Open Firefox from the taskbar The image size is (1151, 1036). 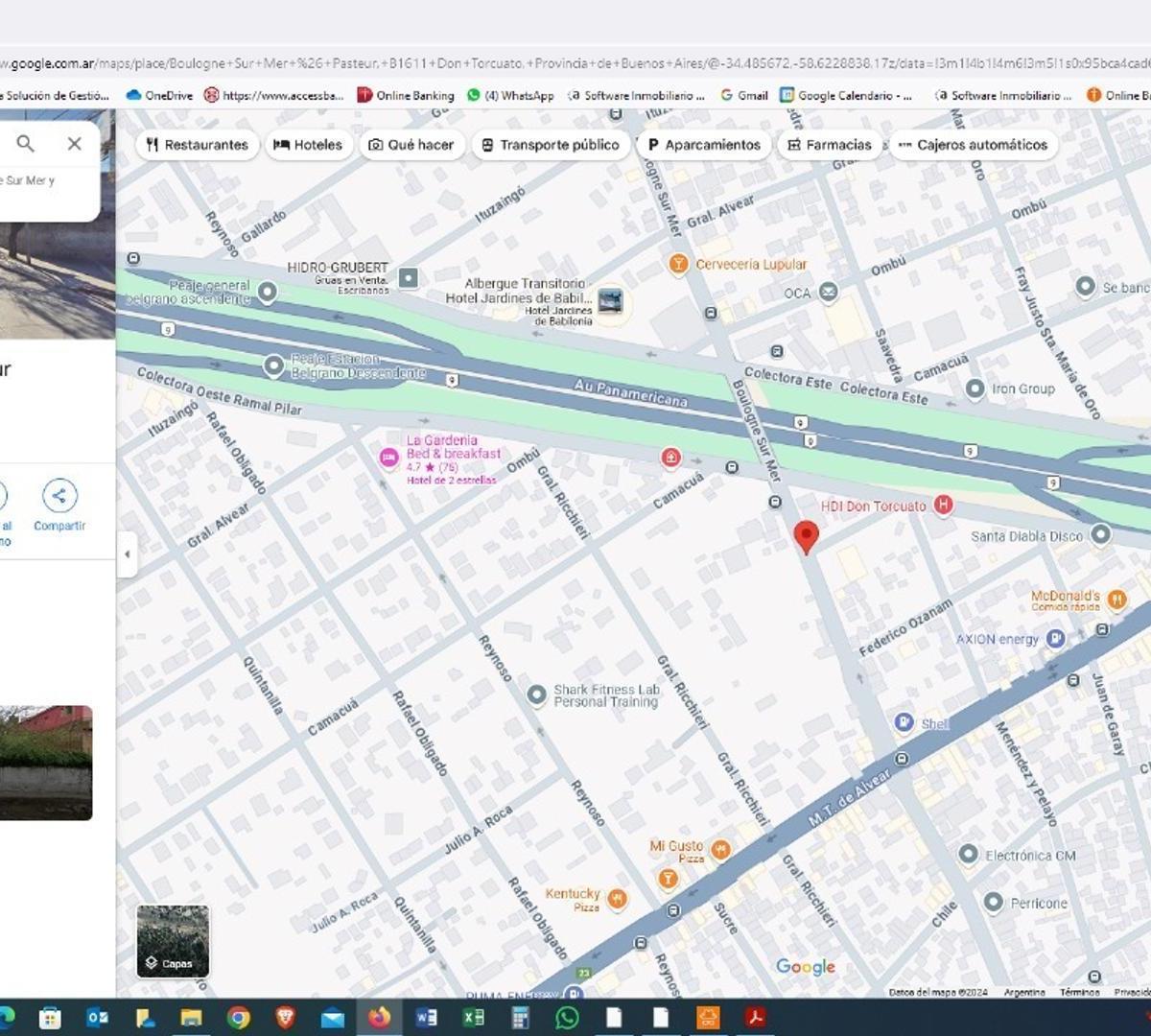(380, 1018)
